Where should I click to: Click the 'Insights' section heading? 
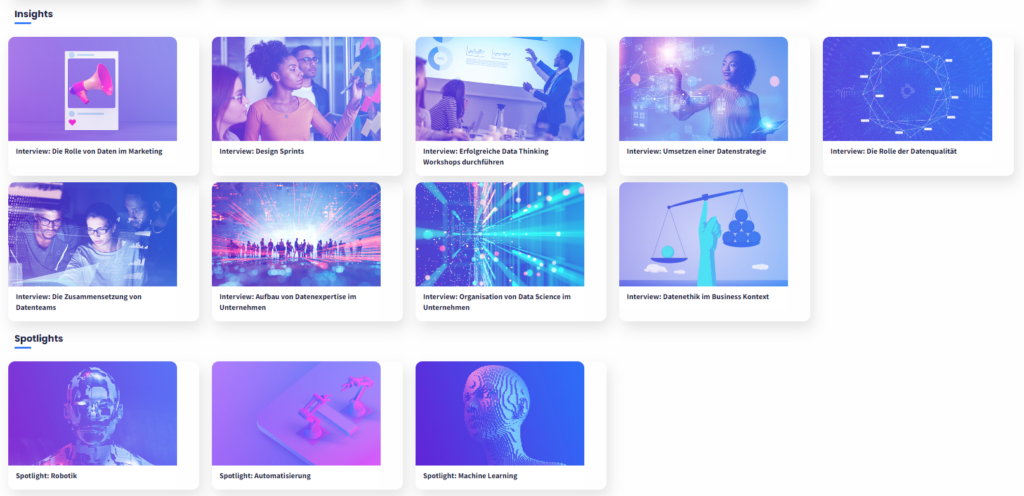click(x=33, y=14)
